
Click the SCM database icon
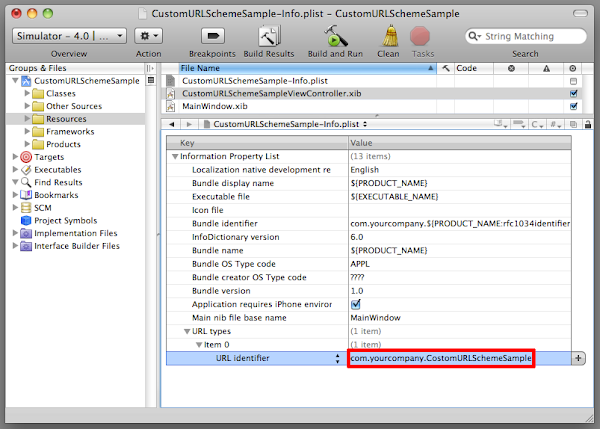pyautogui.click(x=26, y=208)
